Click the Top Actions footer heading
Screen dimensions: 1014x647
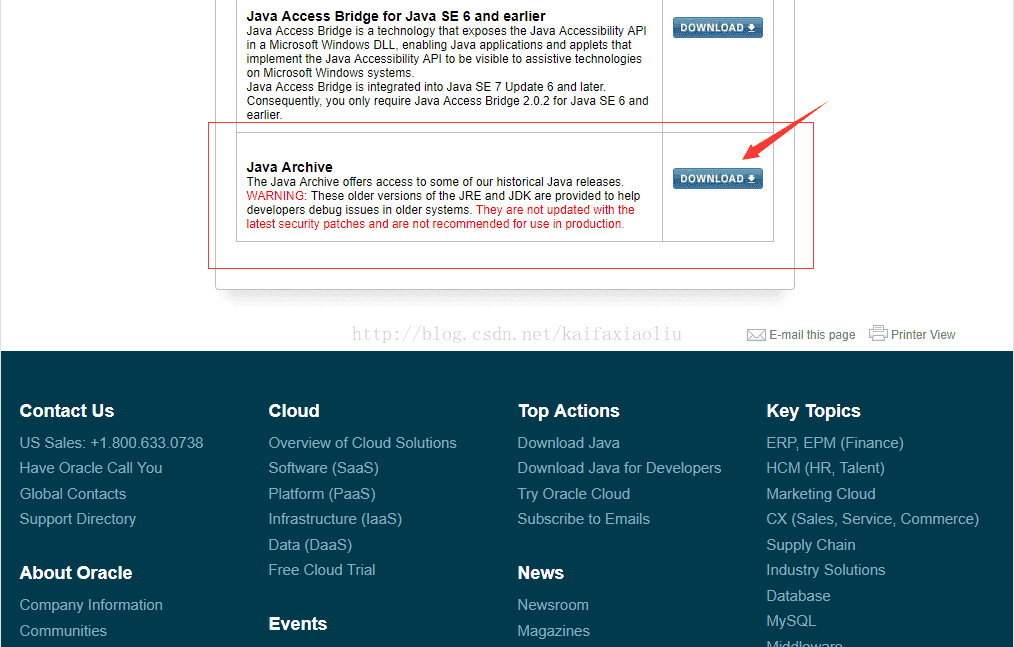point(568,411)
